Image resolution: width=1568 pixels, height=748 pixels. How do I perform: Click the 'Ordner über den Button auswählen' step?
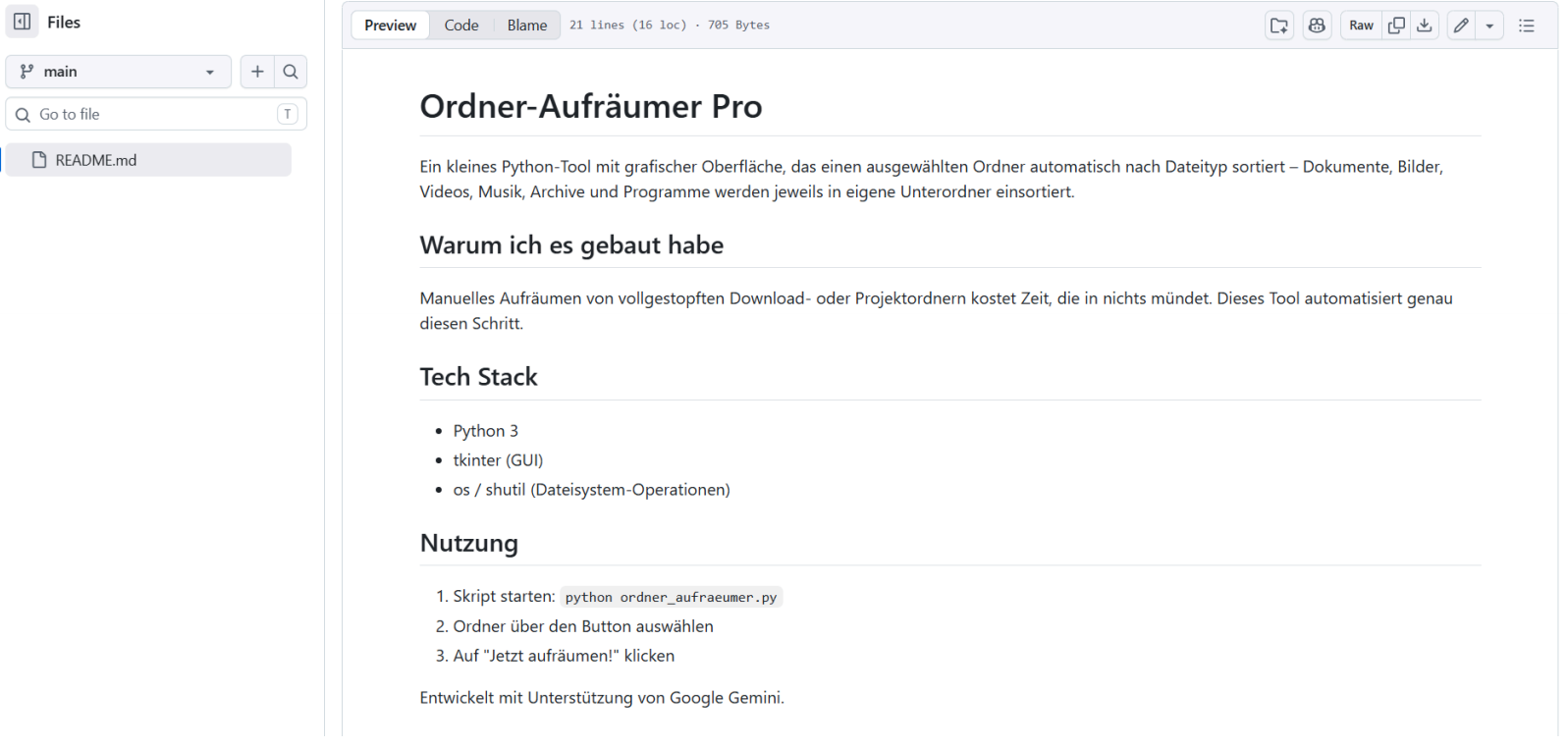583,626
